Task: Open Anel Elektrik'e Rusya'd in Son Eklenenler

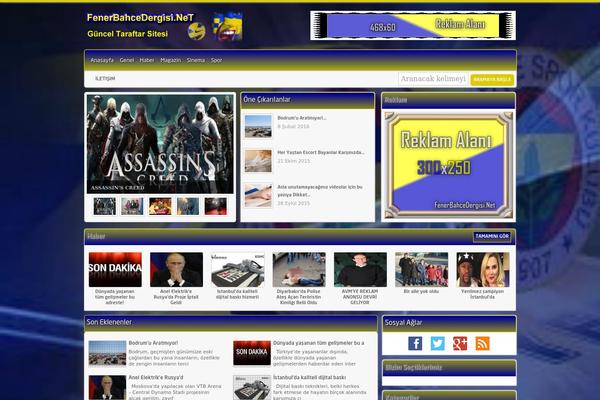Action: [x=156, y=377]
